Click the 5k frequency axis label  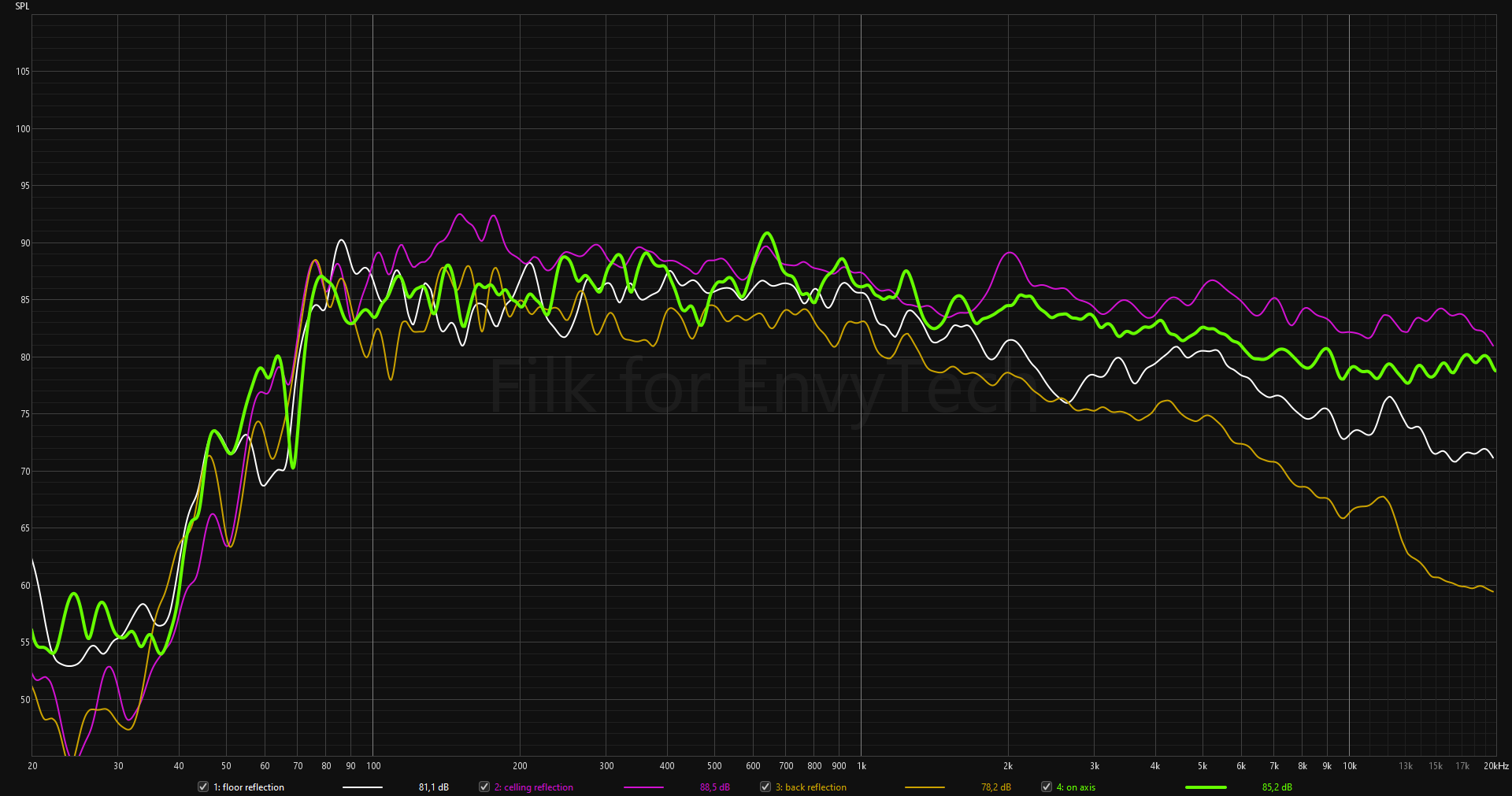coord(1203,766)
